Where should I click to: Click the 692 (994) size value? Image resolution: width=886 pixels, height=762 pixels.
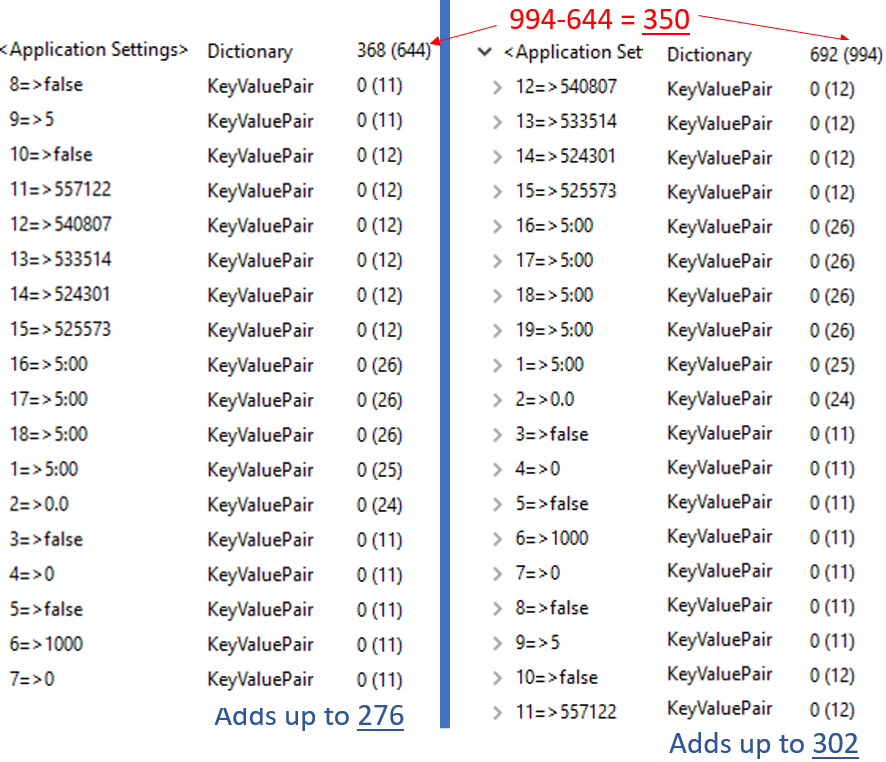point(846,55)
